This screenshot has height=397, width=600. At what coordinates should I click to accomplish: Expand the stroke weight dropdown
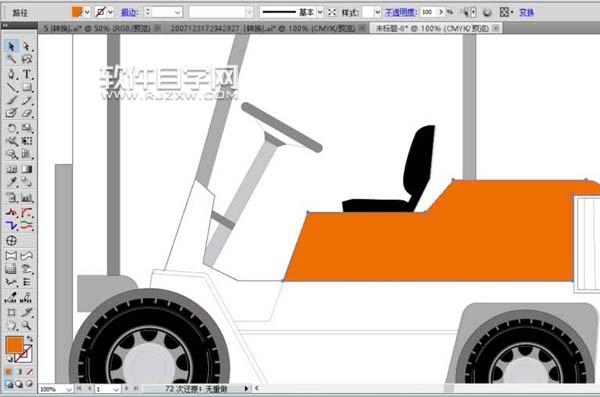point(178,12)
